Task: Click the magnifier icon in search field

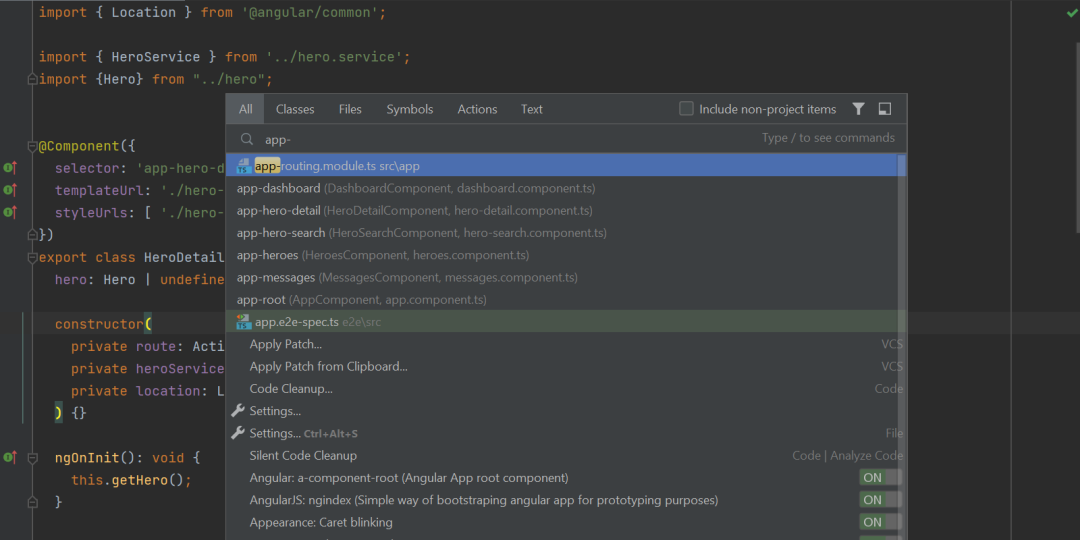Action: coord(247,139)
